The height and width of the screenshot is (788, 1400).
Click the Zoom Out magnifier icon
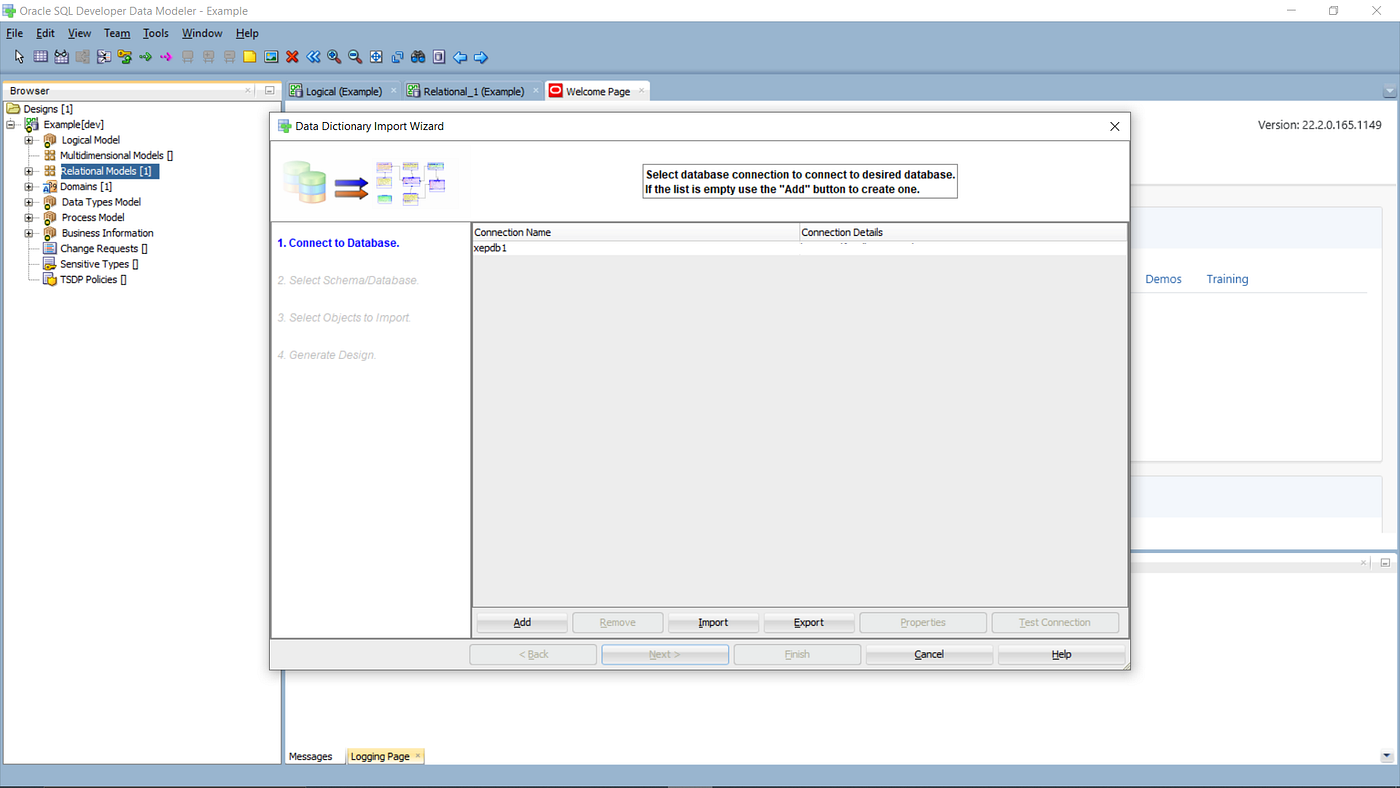355,57
